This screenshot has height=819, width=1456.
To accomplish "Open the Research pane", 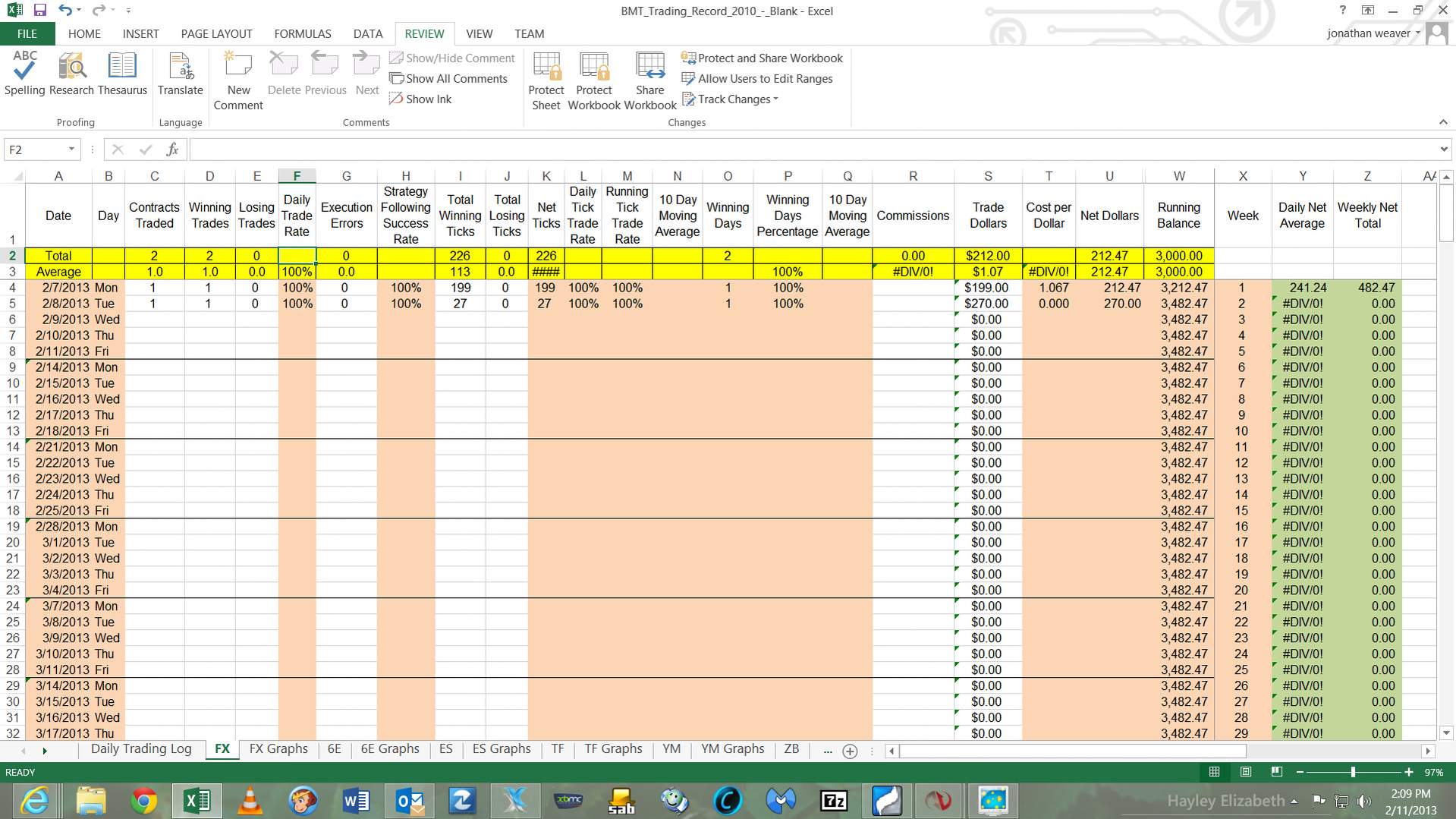I will tap(71, 74).
